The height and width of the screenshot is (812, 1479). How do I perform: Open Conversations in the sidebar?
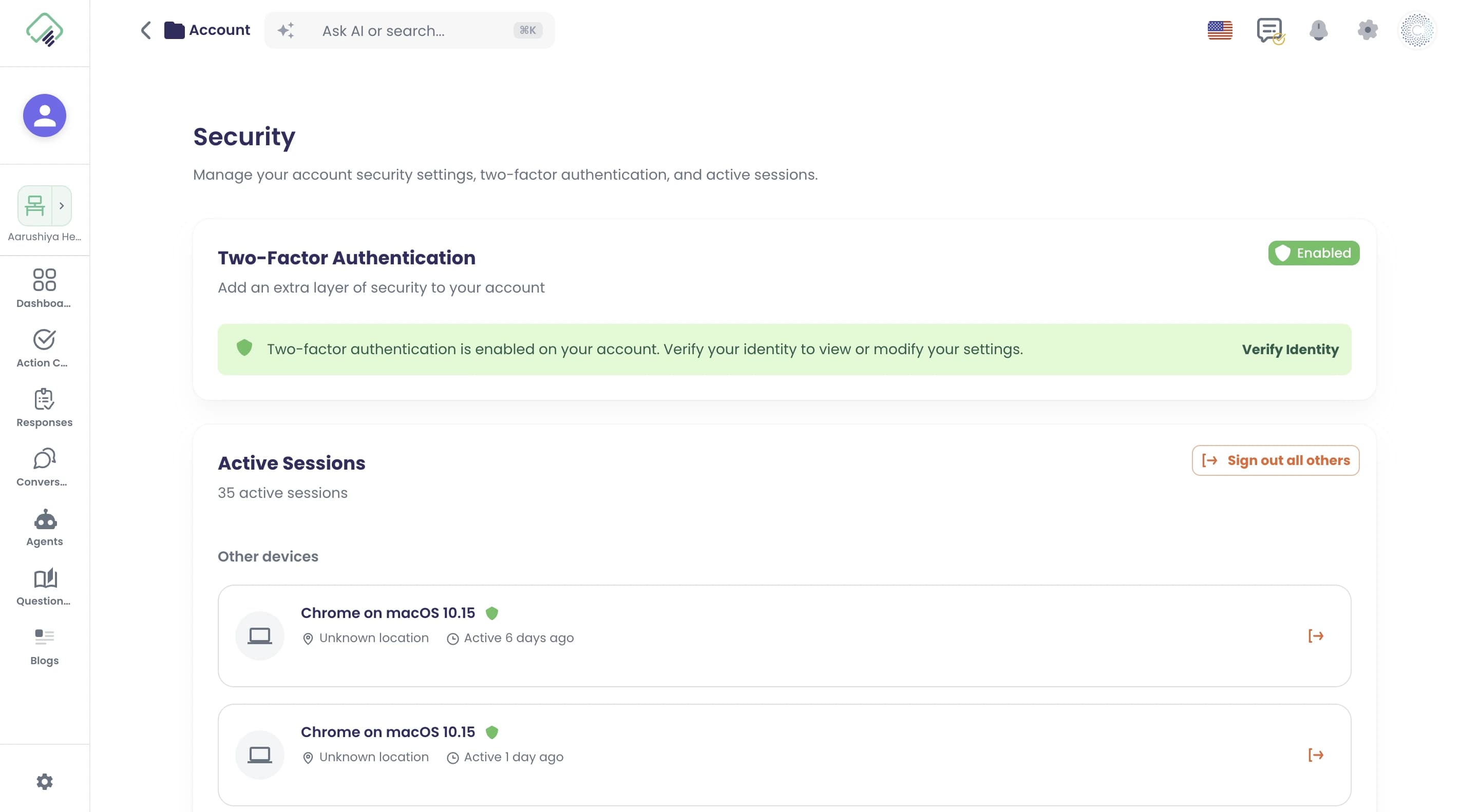tap(44, 467)
